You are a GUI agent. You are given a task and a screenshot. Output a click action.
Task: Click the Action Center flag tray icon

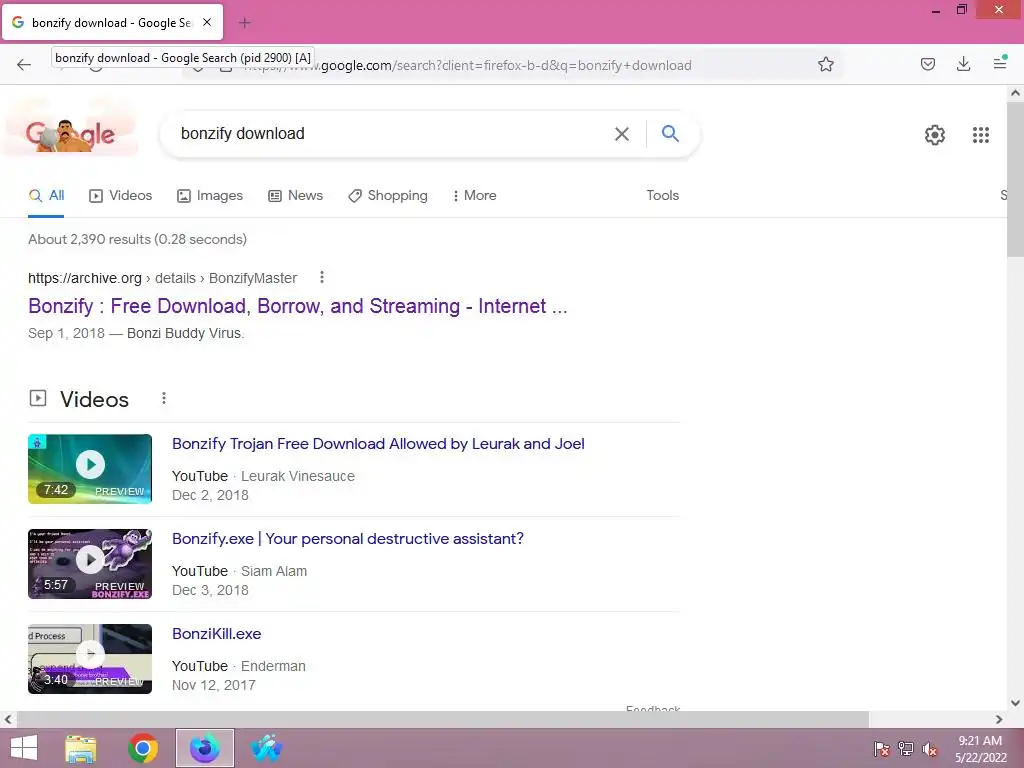[x=881, y=749]
